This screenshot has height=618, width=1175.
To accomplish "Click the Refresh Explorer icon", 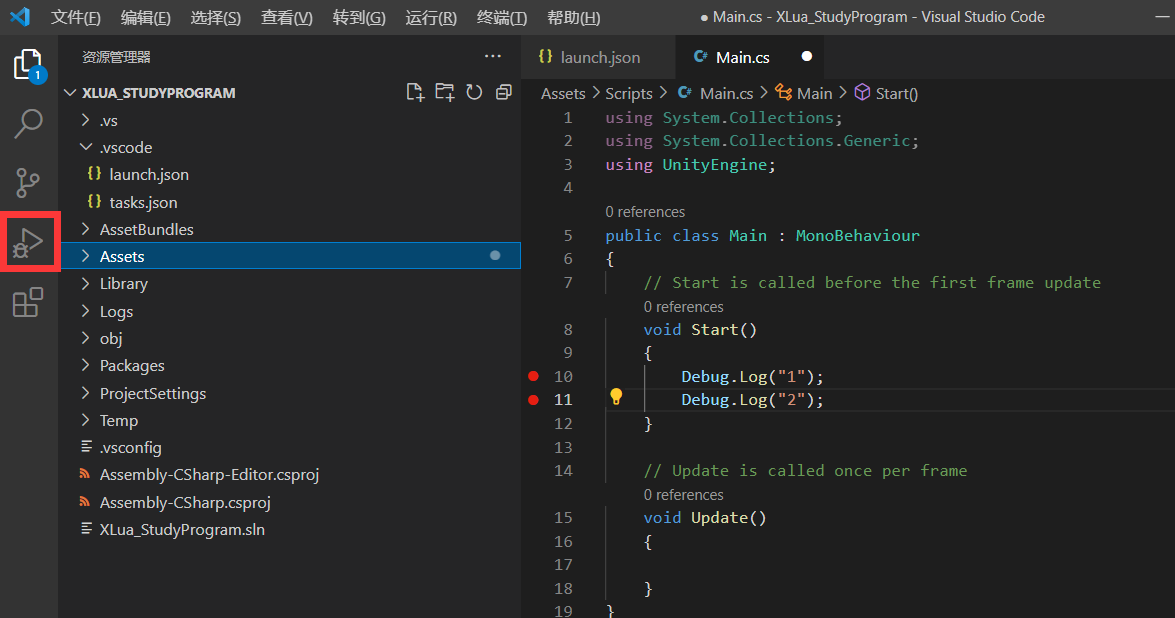I will [x=473, y=91].
